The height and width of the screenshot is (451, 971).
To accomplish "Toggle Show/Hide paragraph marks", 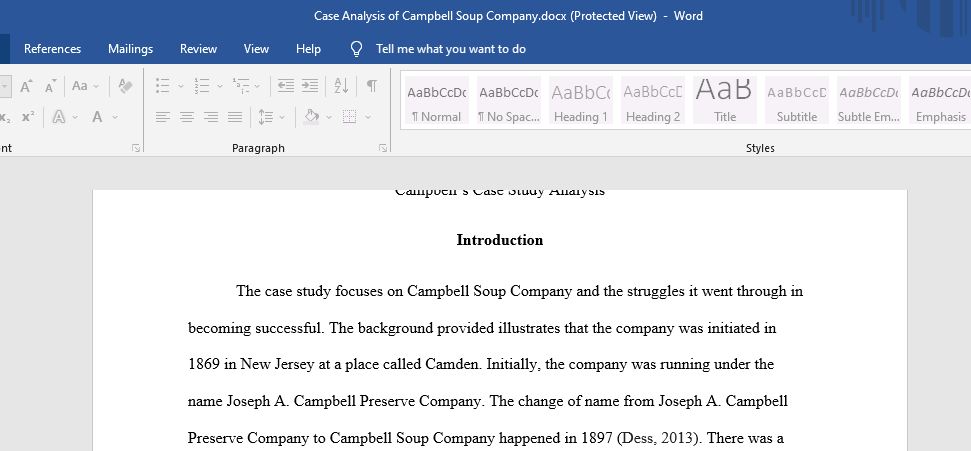I will tap(372, 85).
